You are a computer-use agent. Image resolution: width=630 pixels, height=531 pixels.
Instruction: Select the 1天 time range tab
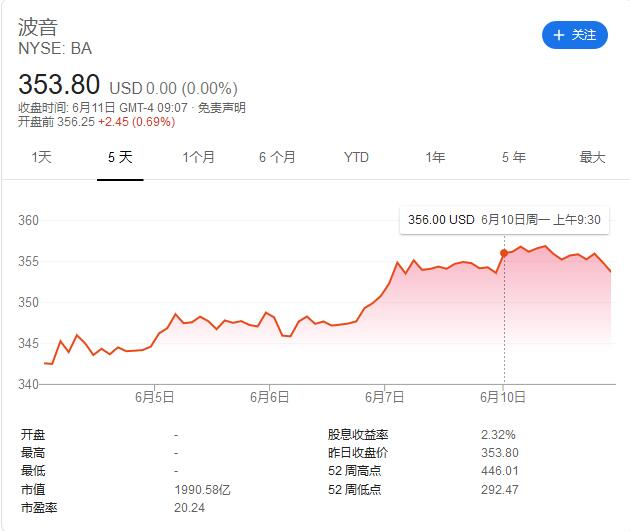(42, 157)
